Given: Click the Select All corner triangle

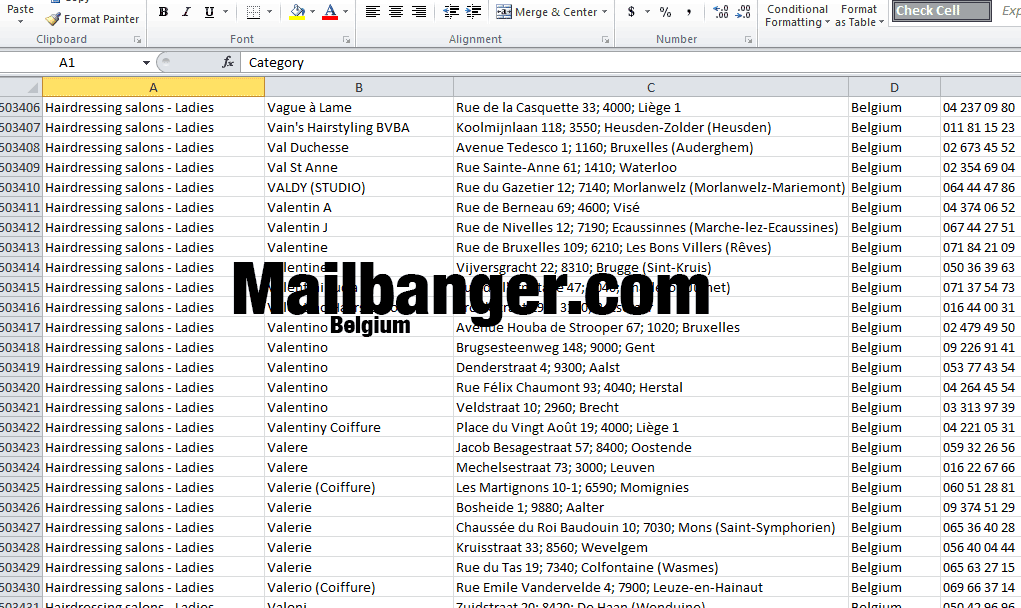Looking at the screenshot, I should [x=31, y=87].
